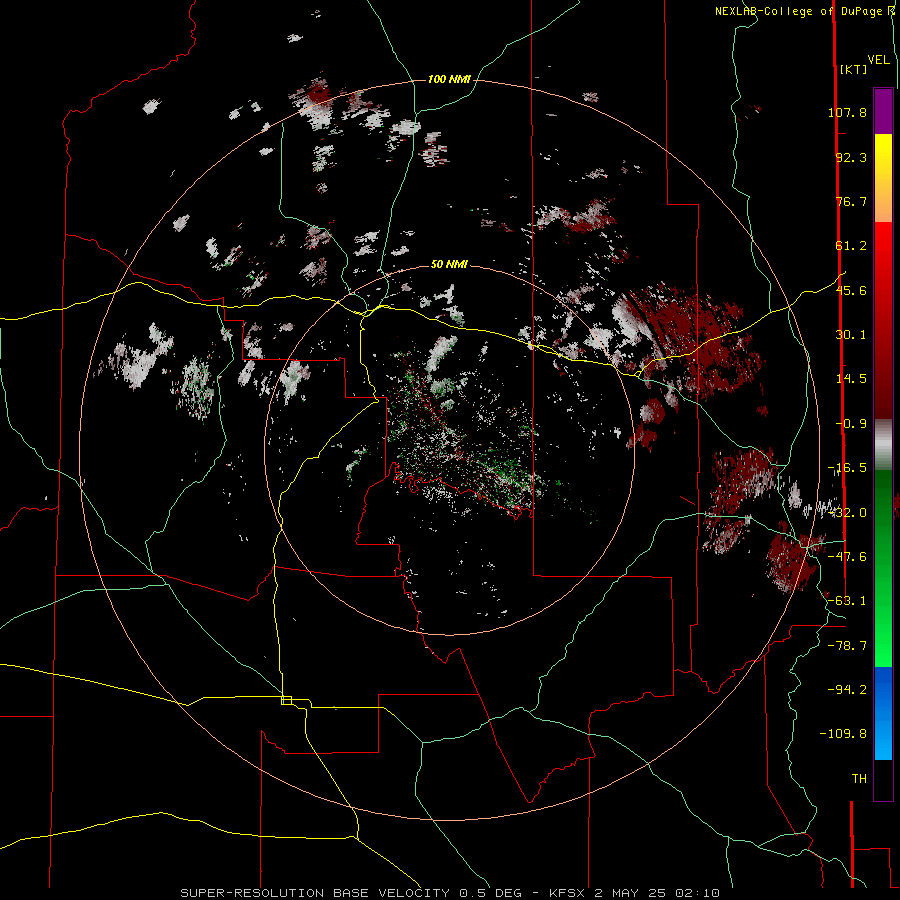Click the -0.9 scale value
The width and height of the screenshot is (900, 900).
851,424
